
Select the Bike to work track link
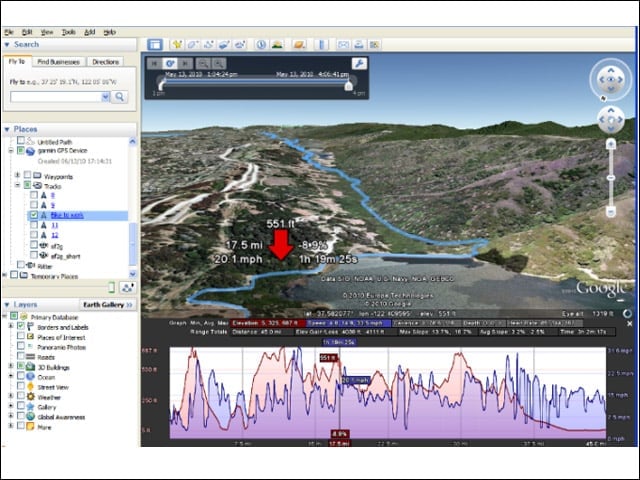click(x=67, y=215)
